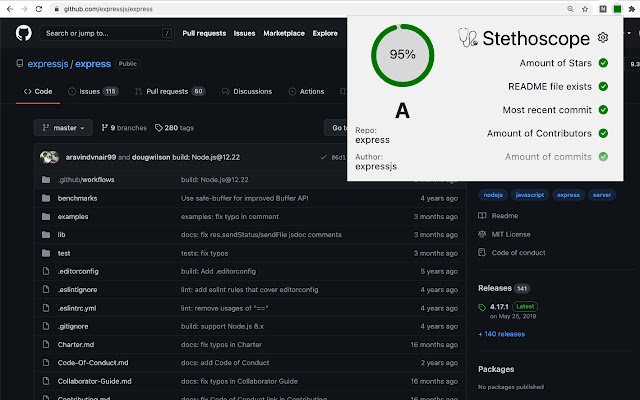
Task: Click the README file exists check icon
Action: [x=603, y=87]
